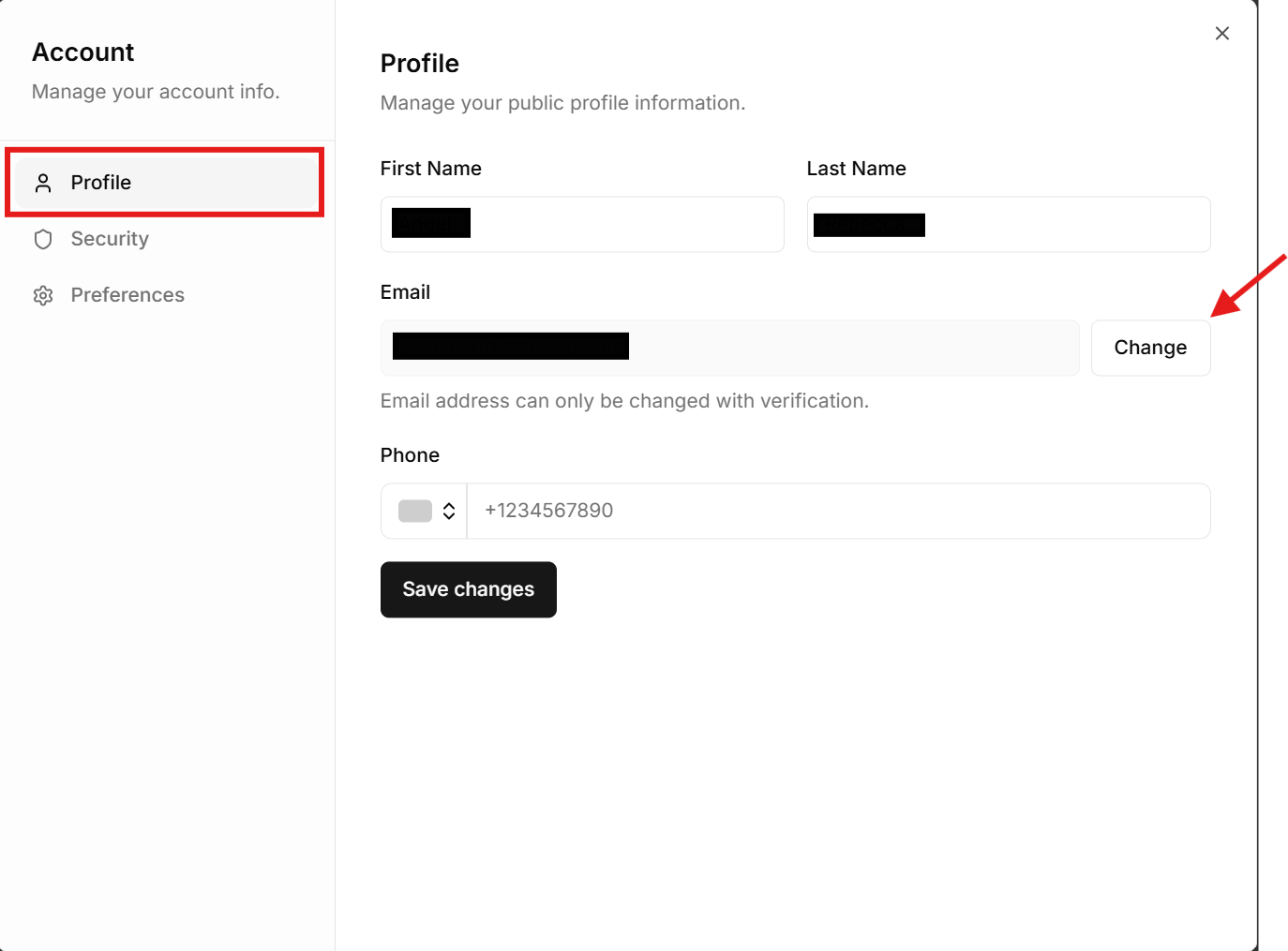Expand the phone country code chevron selector
1288x951 pixels.
click(x=449, y=511)
